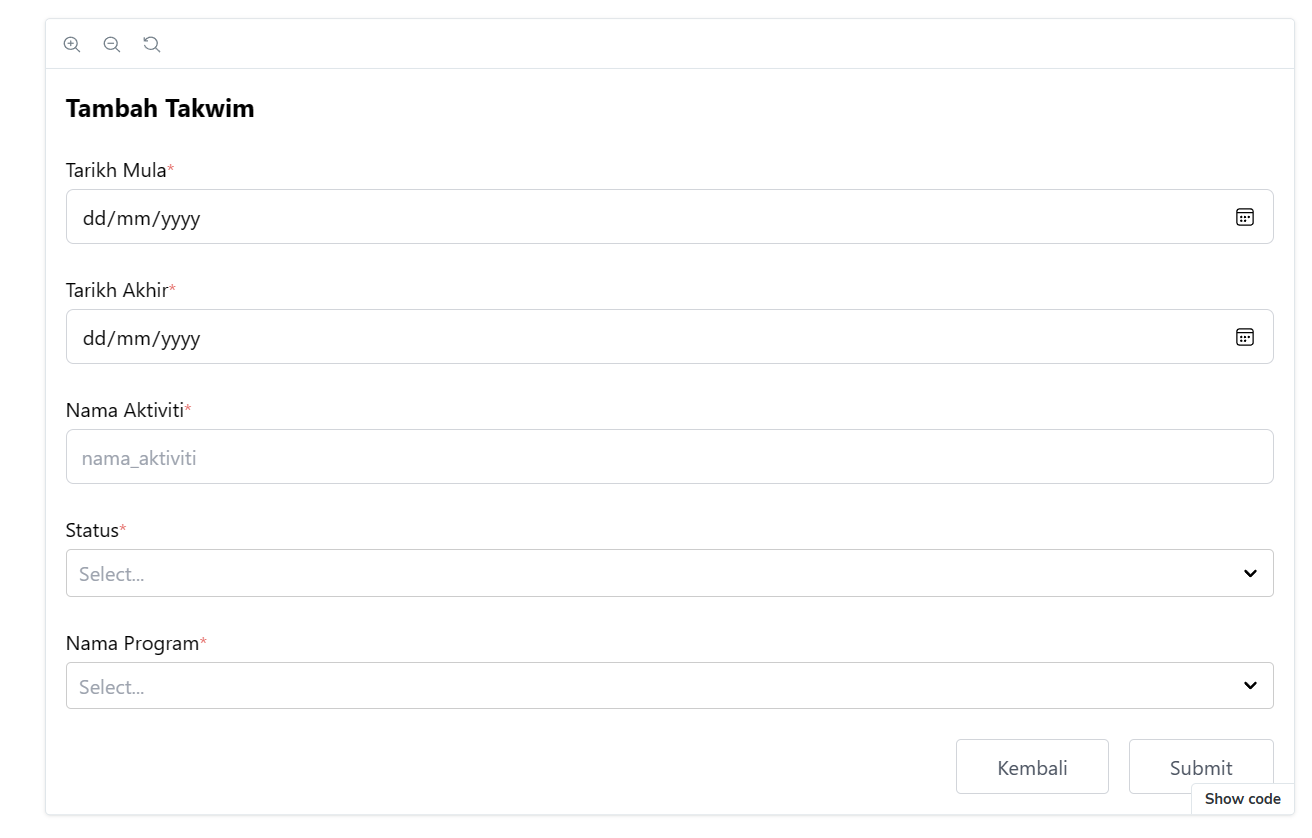
Task: Click the zoom in magnifier icon
Action: pyautogui.click(x=71, y=44)
